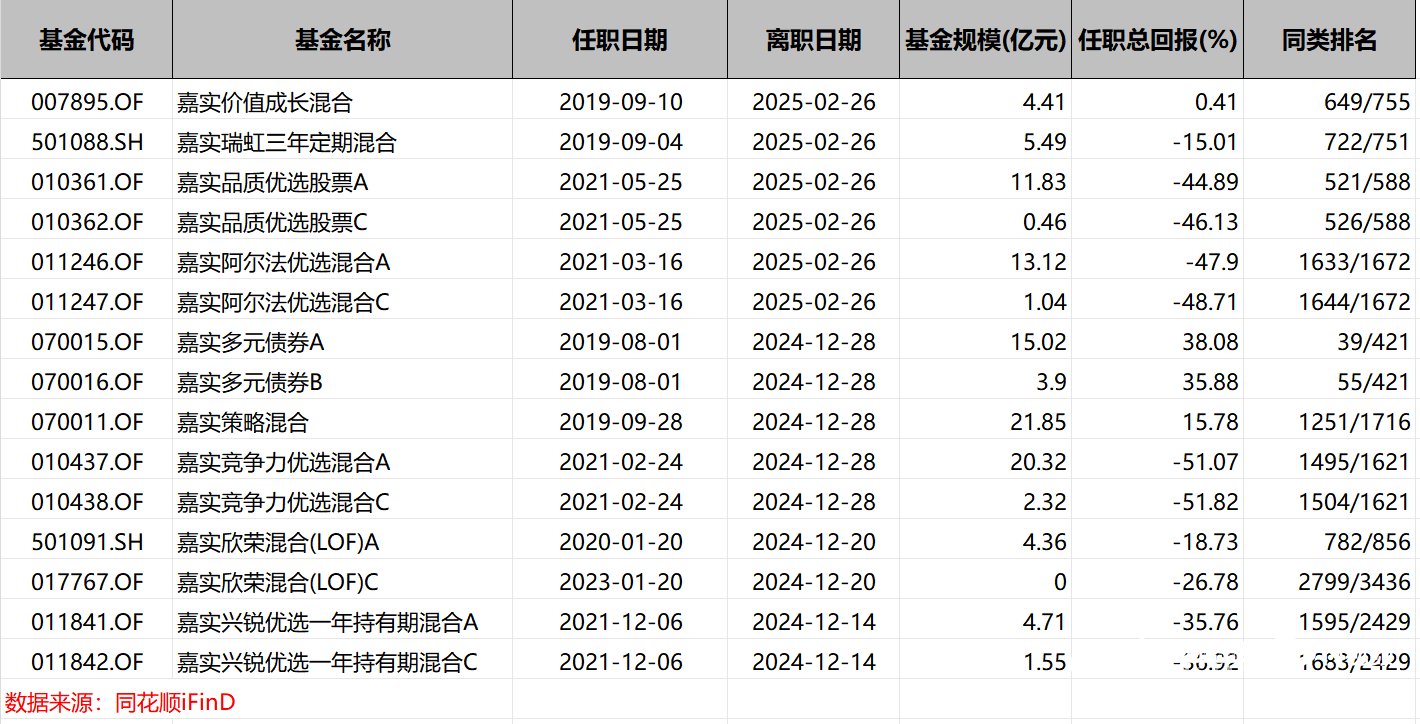1420x724 pixels.
Task: Click the 数据来源：同花顺iFinD source note
Action: click(121, 702)
